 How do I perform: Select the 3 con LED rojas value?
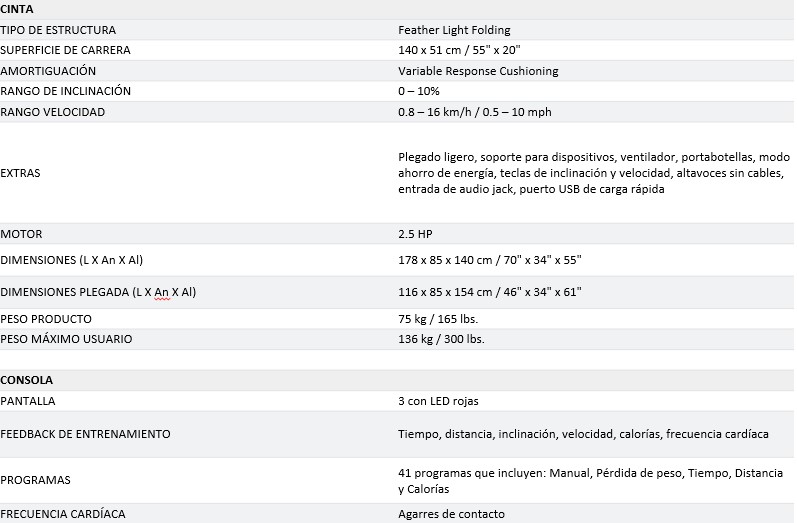[438, 401]
